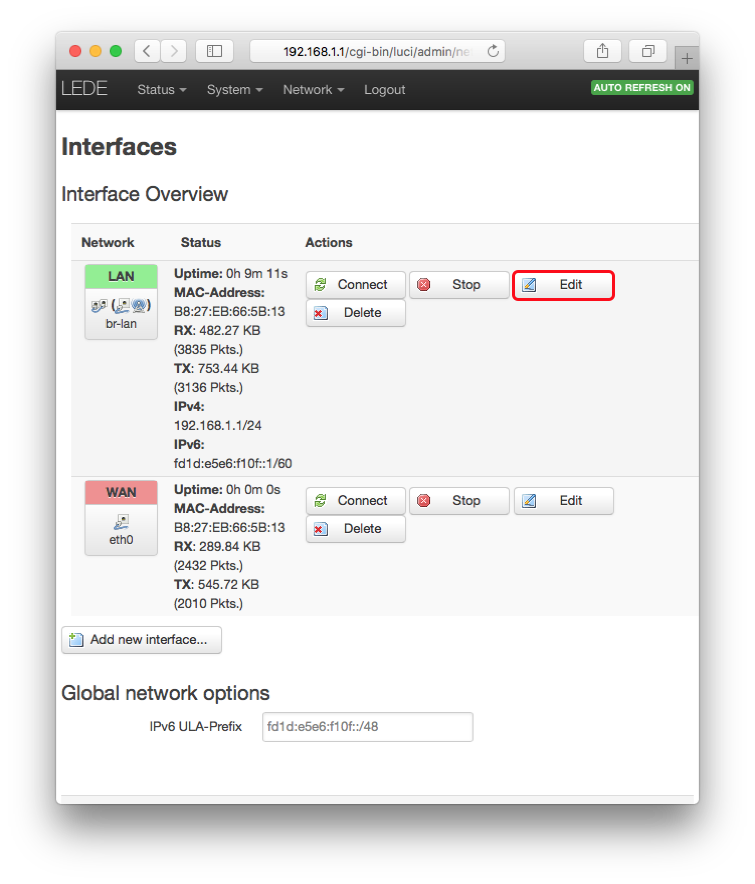Open the Safari share button
This screenshot has height=884, width=755.
tap(602, 51)
